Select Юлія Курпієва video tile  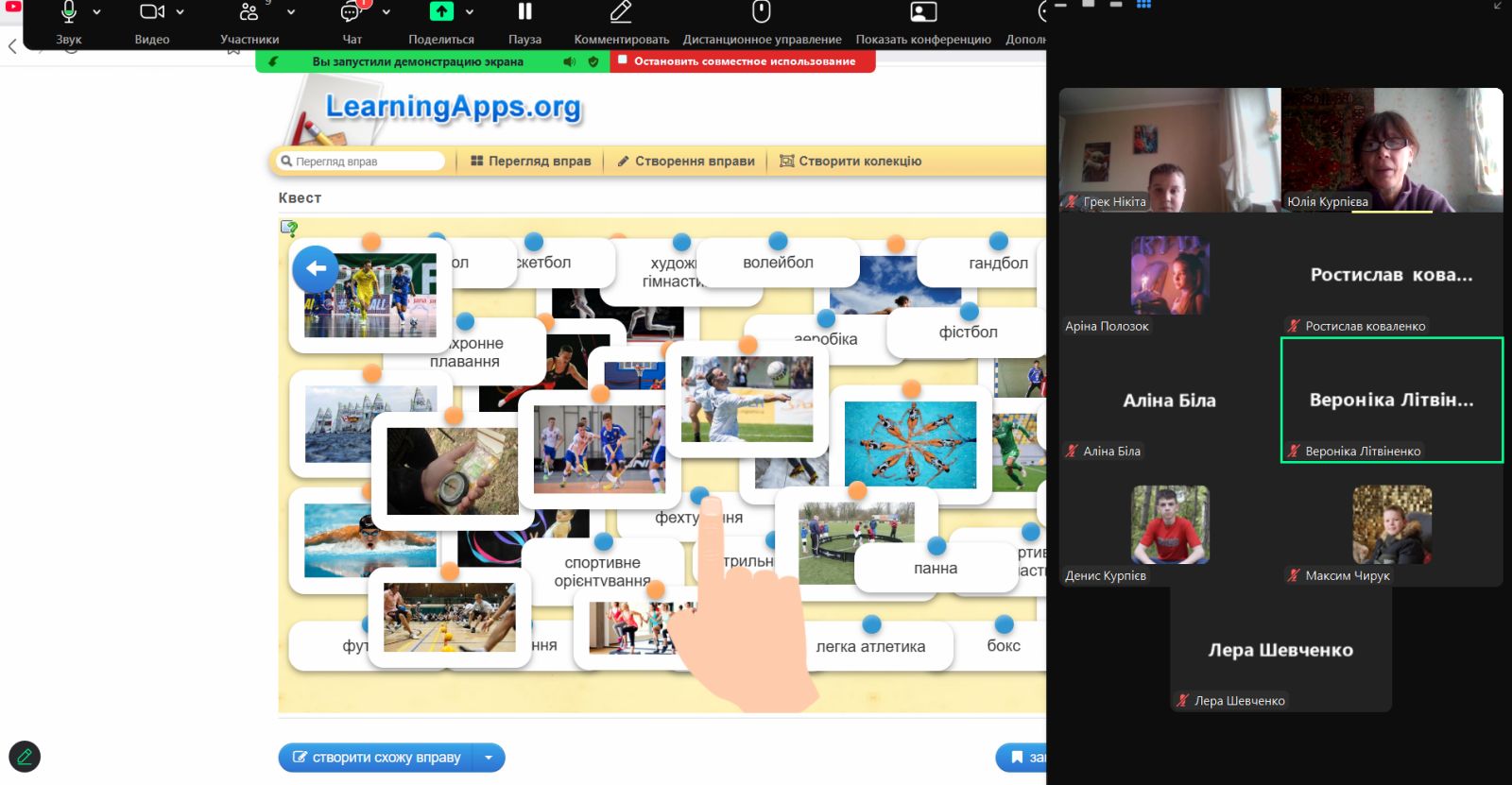pos(1392,150)
